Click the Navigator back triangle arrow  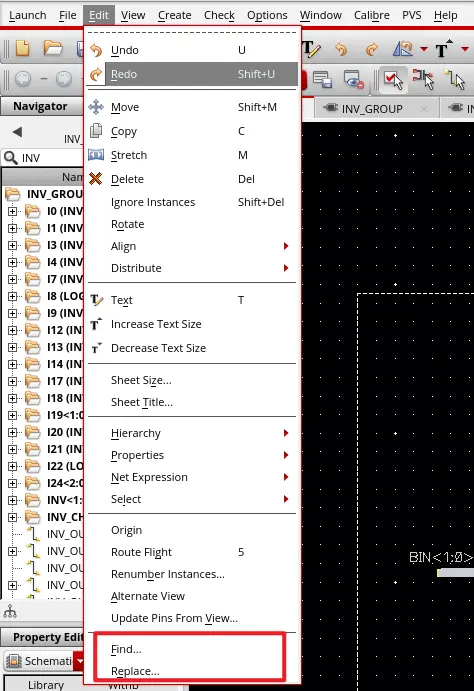[x=17, y=132]
